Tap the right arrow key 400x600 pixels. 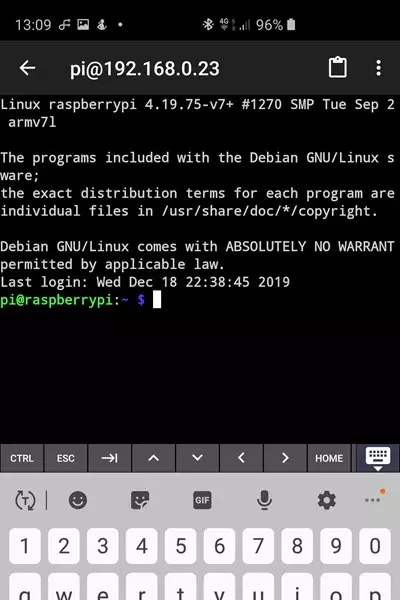click(x=285, y=458)
